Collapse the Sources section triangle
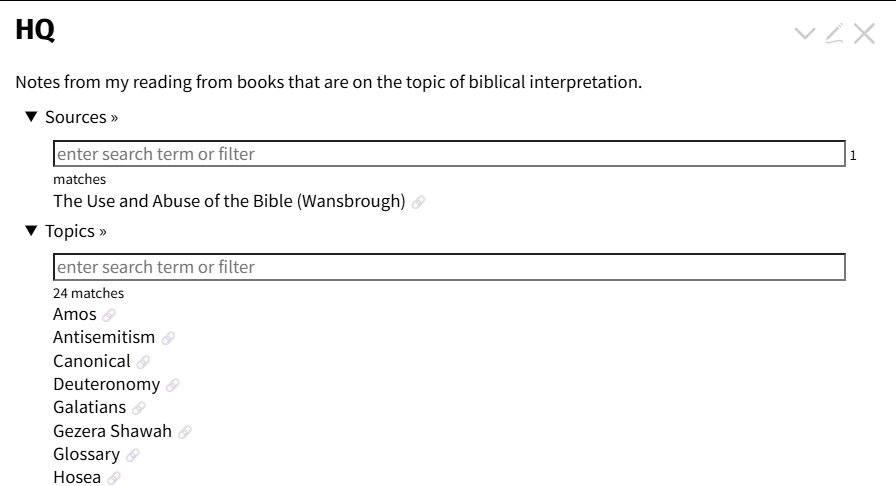The width and height of the screenshot is (896, 486). click(32, 118)
